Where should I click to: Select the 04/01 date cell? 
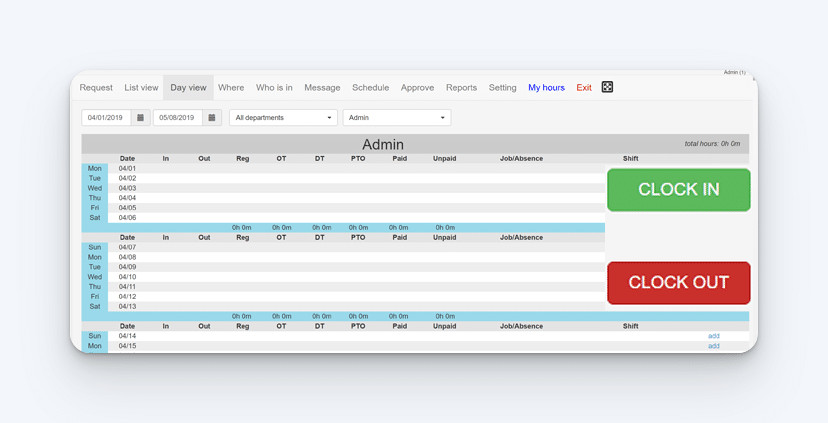[x=127, y=168]
